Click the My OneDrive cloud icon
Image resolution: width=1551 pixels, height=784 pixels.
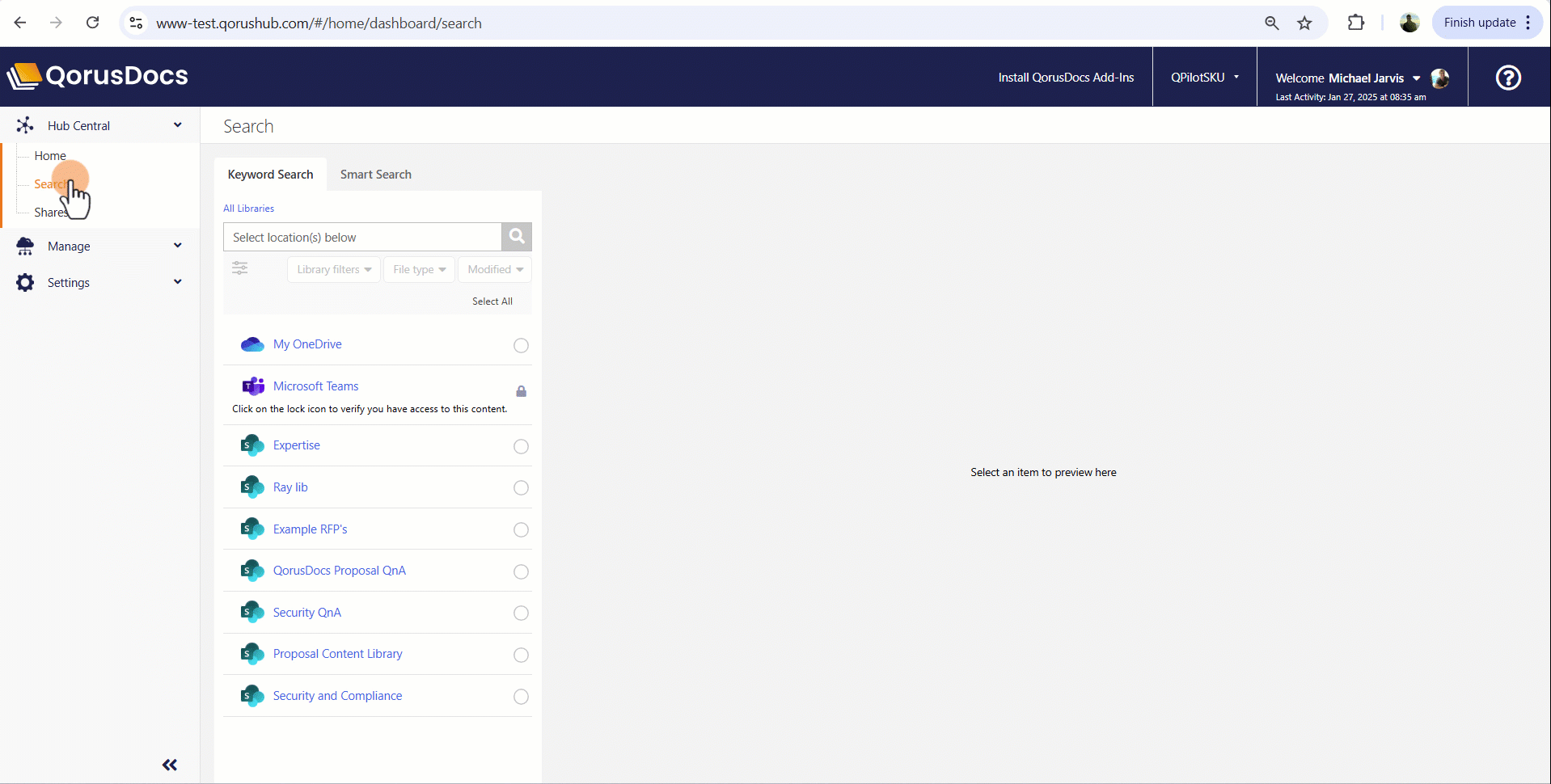pyautogui.click(x=252, y=344)
